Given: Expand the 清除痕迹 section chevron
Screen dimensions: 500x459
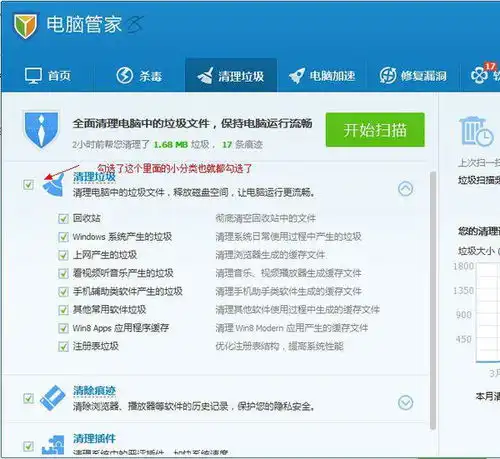Looking at the screenshot, I should (x=405, y=403).
